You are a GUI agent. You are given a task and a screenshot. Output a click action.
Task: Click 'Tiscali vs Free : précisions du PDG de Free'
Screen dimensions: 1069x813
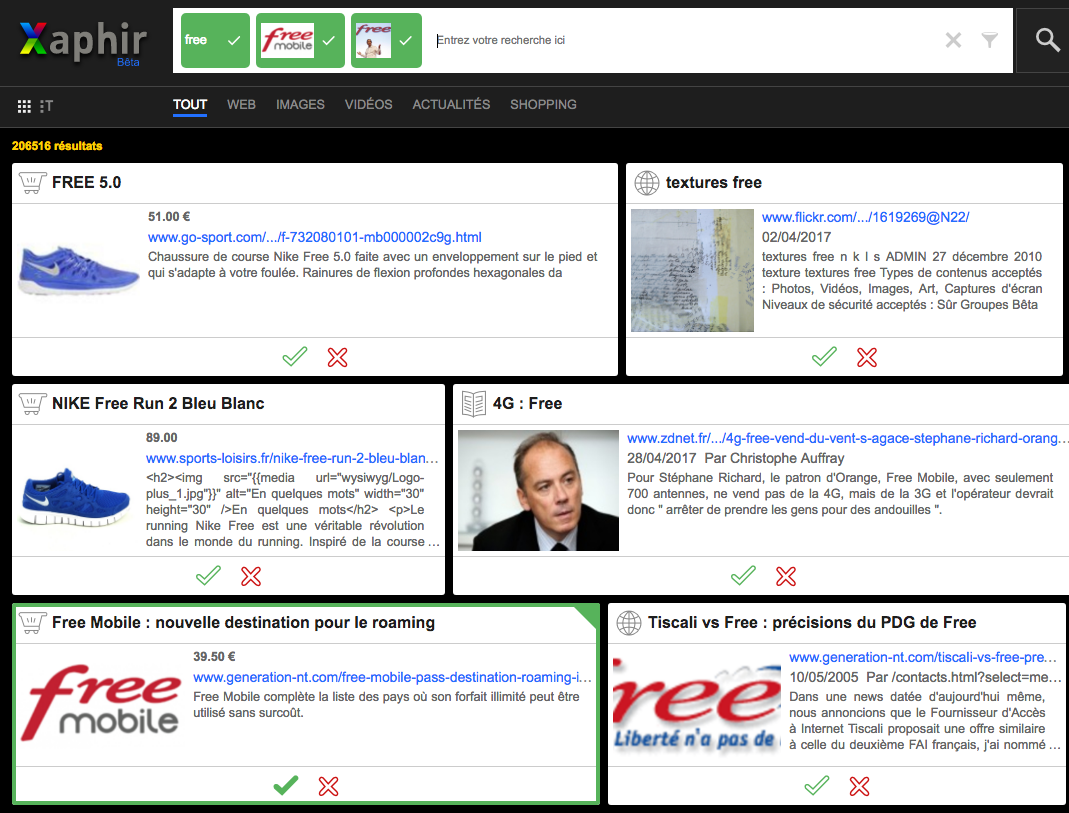click(x=812, y=623)
